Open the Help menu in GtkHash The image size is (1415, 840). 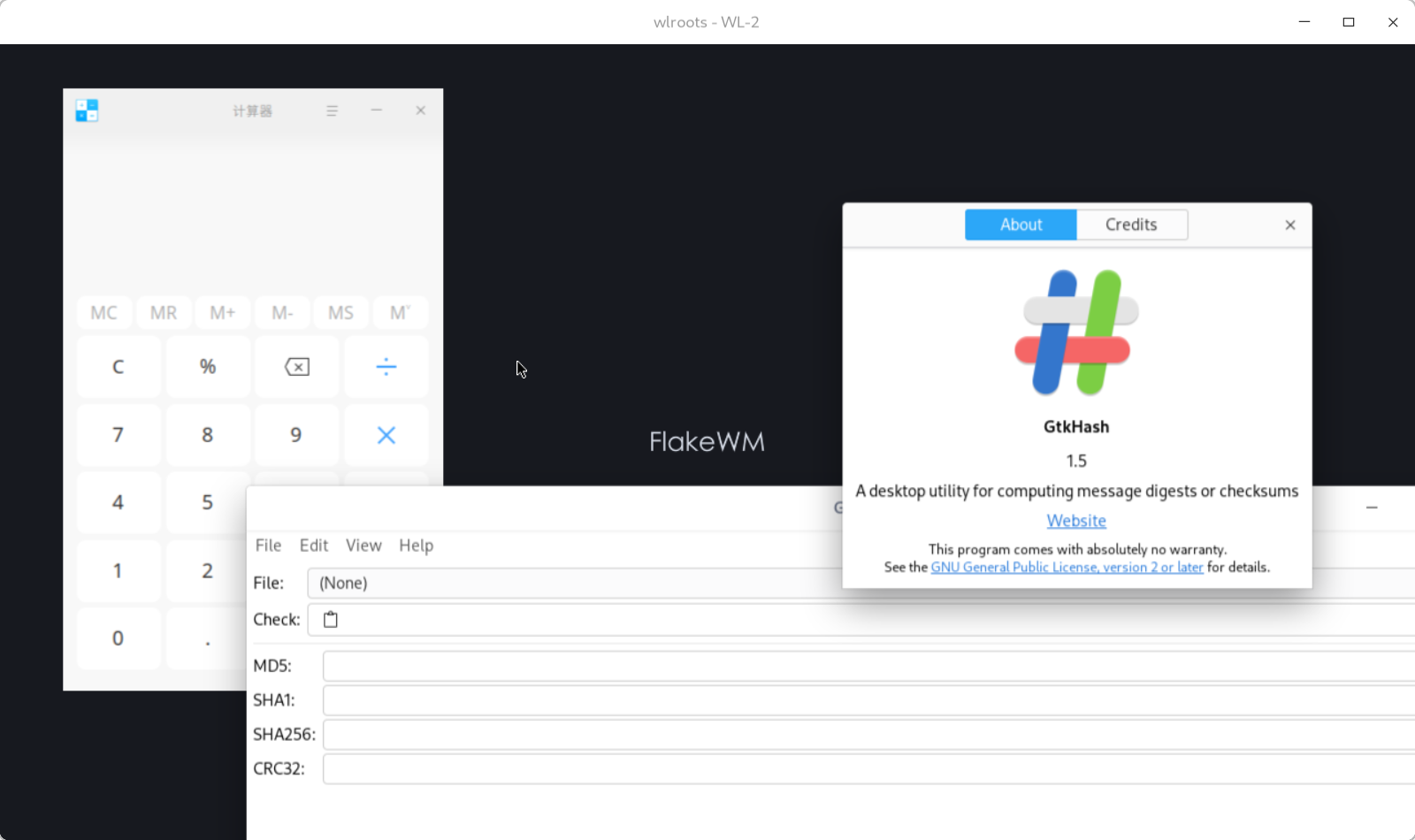point(416,546)
